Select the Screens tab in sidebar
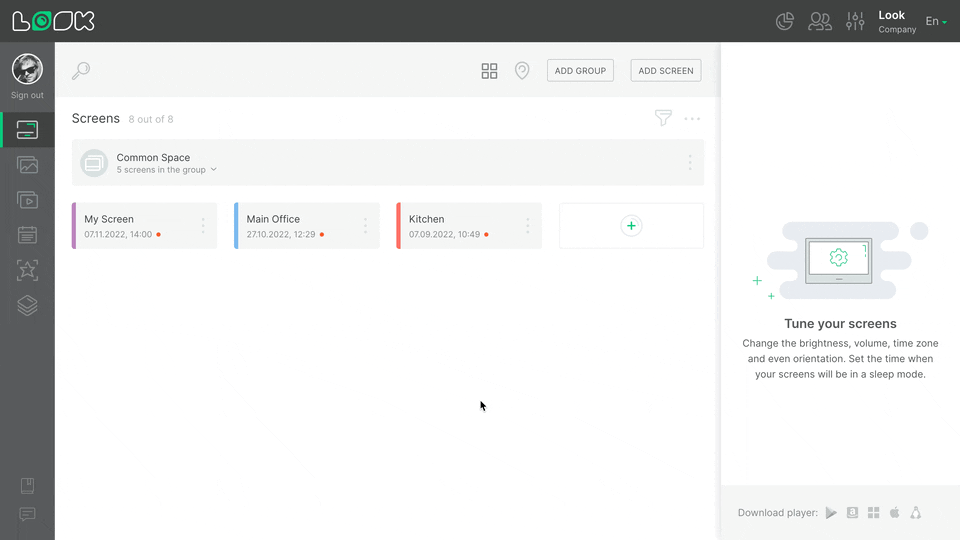 tap(27, 129)
